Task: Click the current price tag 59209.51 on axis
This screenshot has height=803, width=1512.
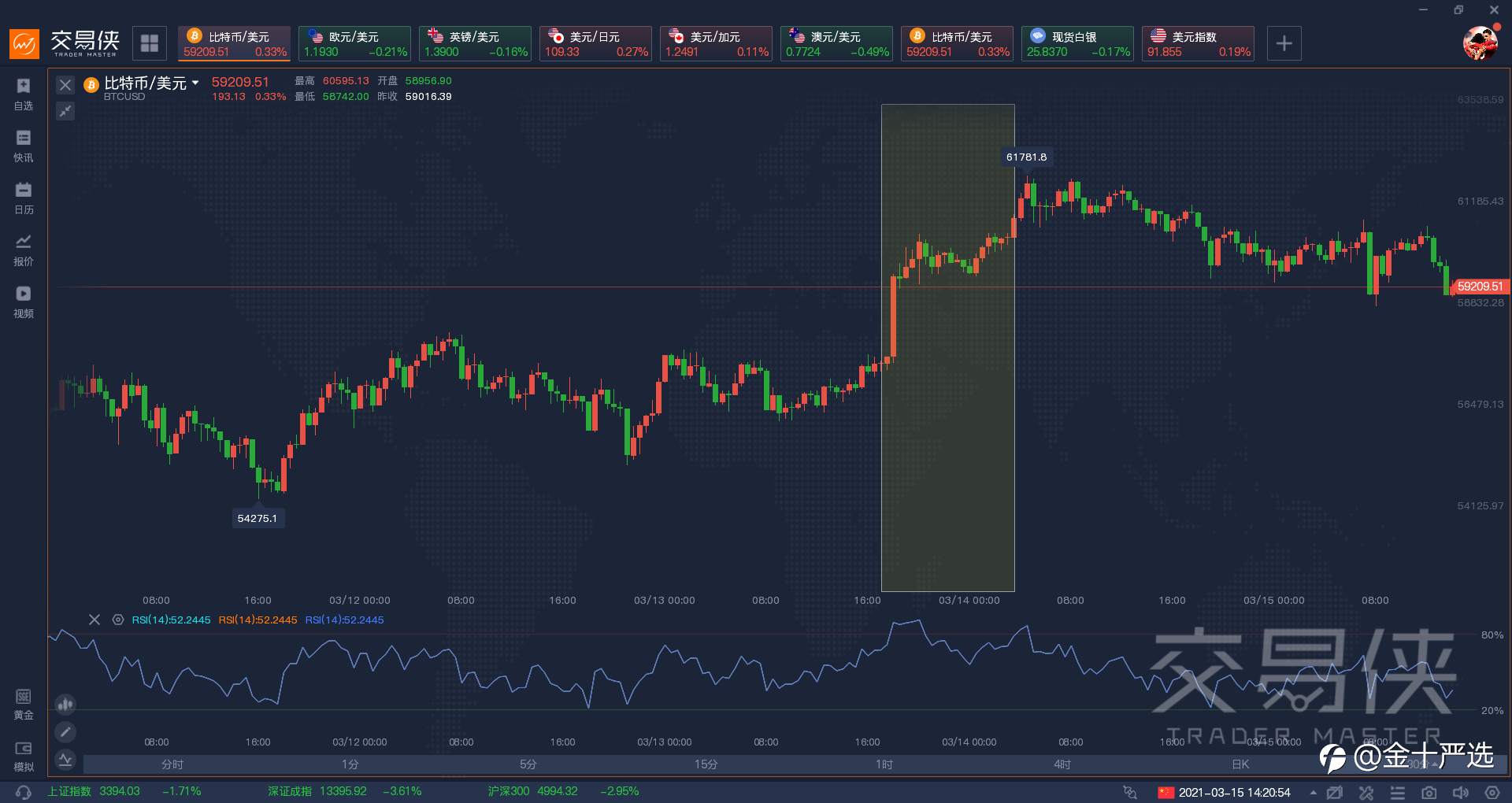Action: click(1480, 287)
